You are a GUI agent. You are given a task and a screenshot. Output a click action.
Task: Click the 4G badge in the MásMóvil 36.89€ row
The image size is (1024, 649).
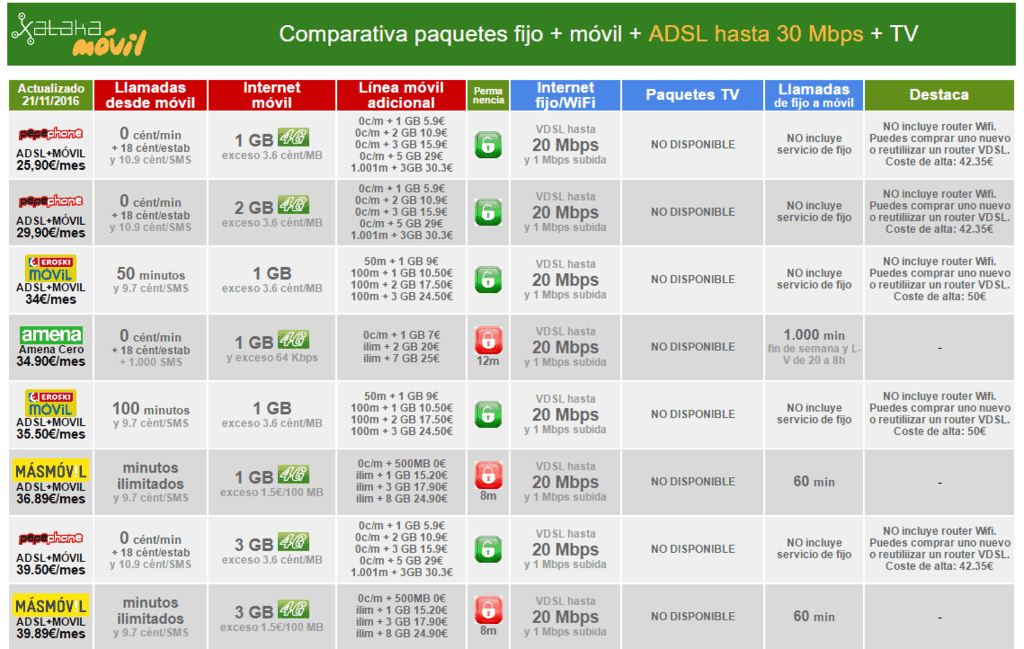[x=293, y=475]
